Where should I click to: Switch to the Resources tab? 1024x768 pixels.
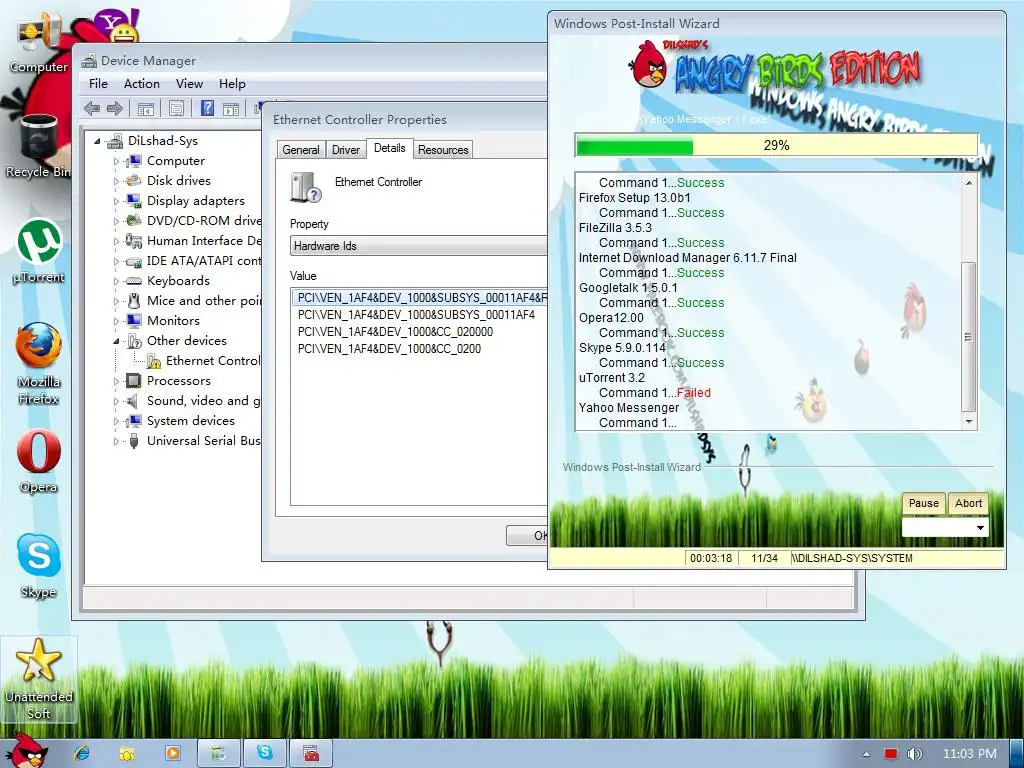[443, 150]
